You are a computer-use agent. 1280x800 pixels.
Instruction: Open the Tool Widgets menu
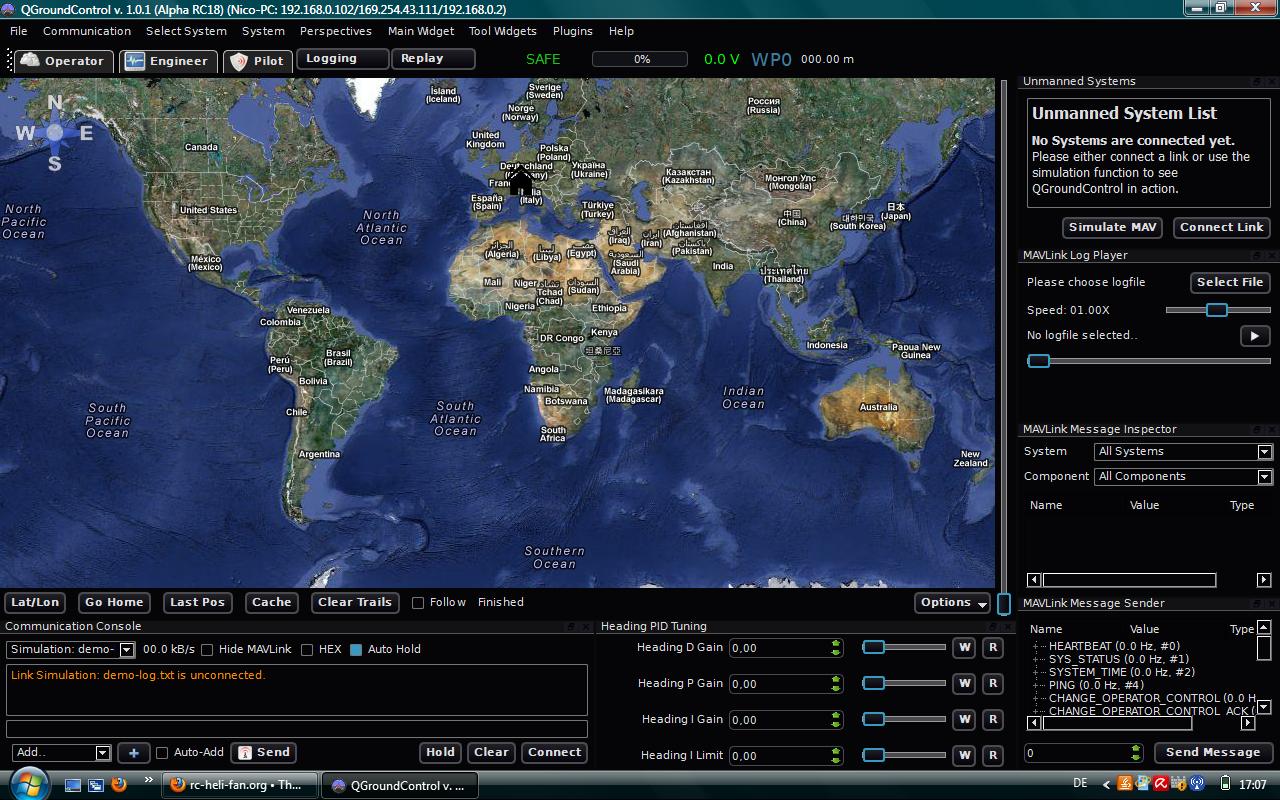click(x=502, y=31)
